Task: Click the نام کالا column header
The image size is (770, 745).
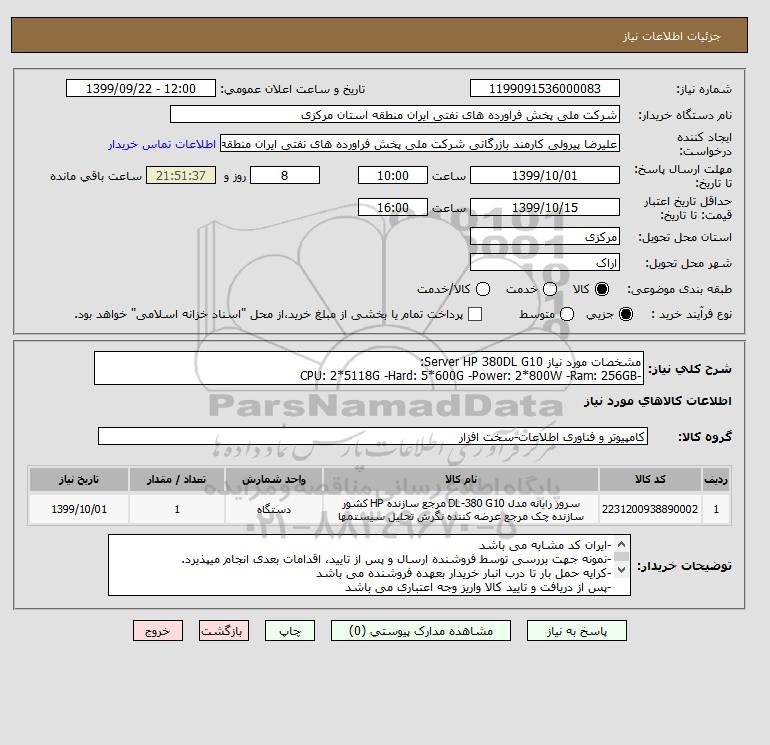Action: (461, 479)
